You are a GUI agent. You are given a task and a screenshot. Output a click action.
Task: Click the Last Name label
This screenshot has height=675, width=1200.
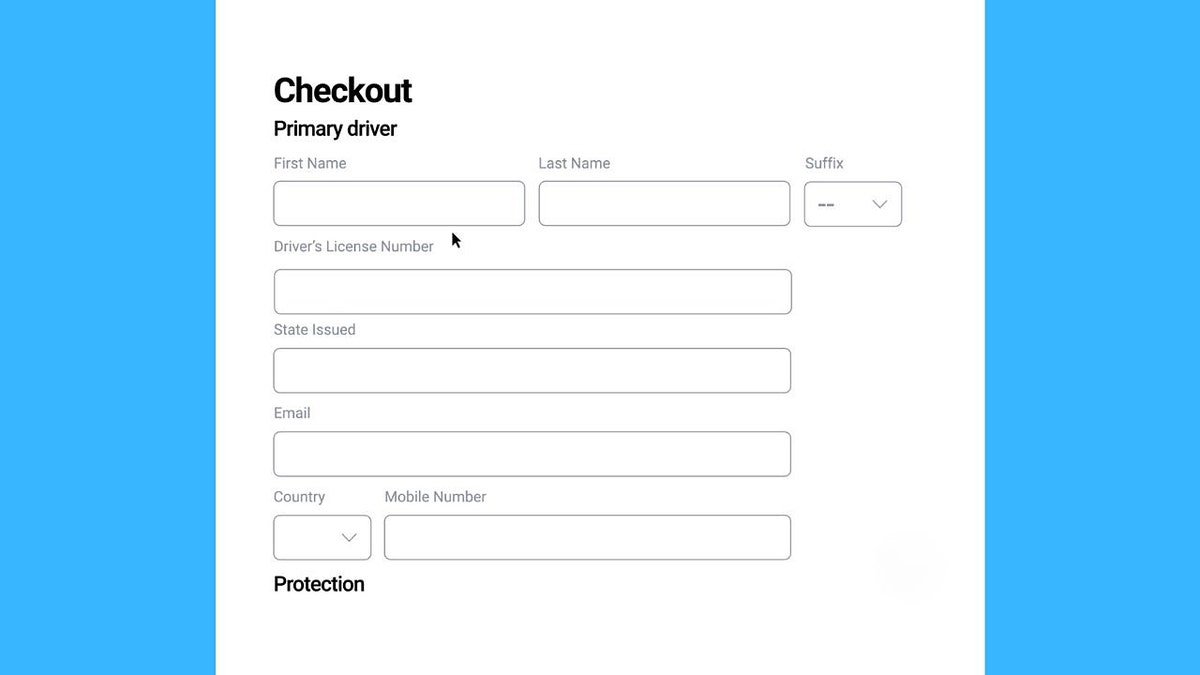coord(575,163)
